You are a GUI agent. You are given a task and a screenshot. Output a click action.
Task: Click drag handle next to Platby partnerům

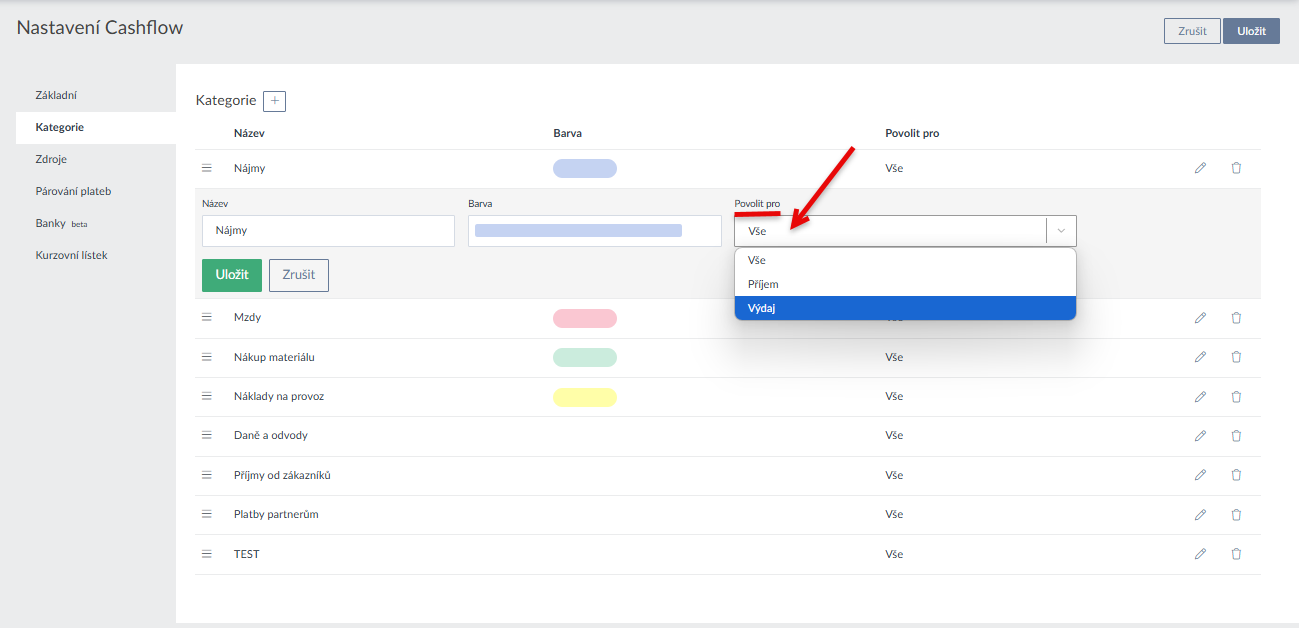coord(207,514)
